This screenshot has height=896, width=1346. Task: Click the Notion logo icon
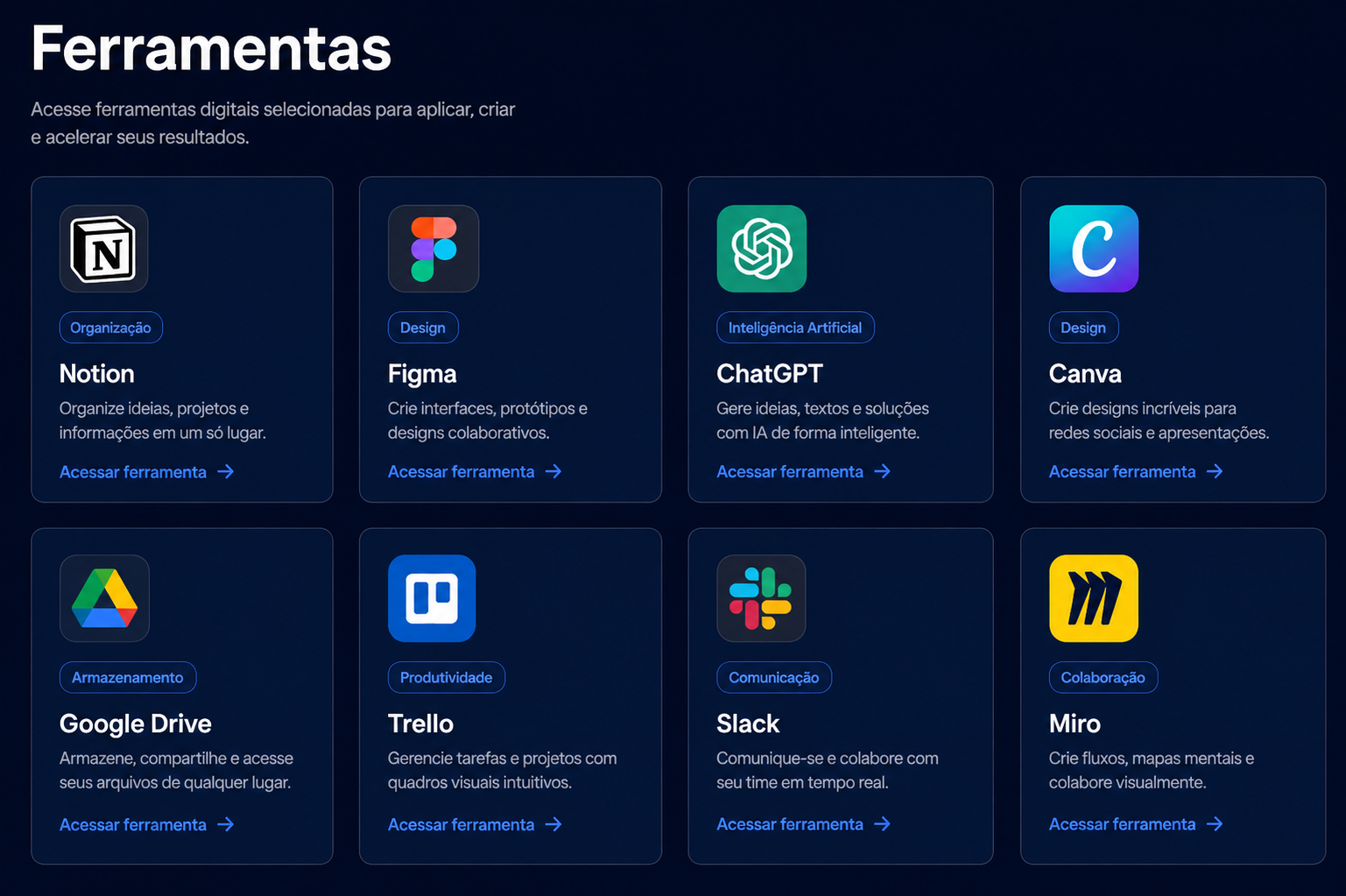(104, 249)
